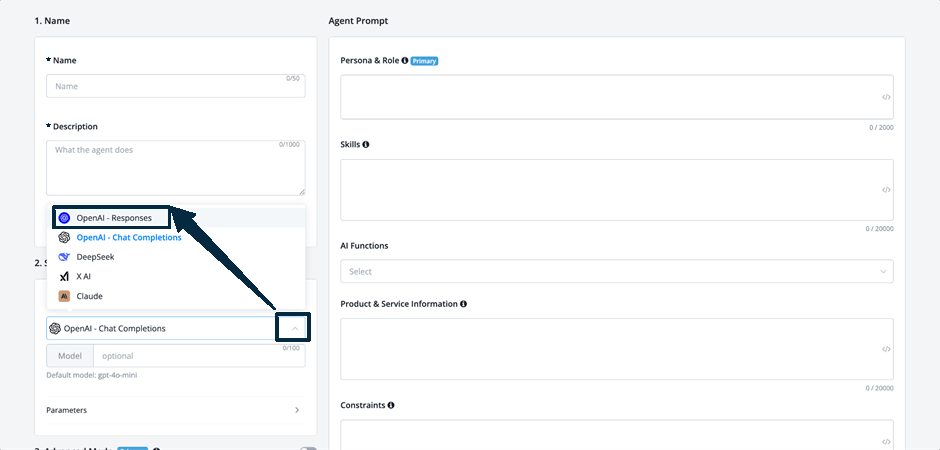940x450 pixels.
Task: Focus the Description text area
Action: coord(176,168)
